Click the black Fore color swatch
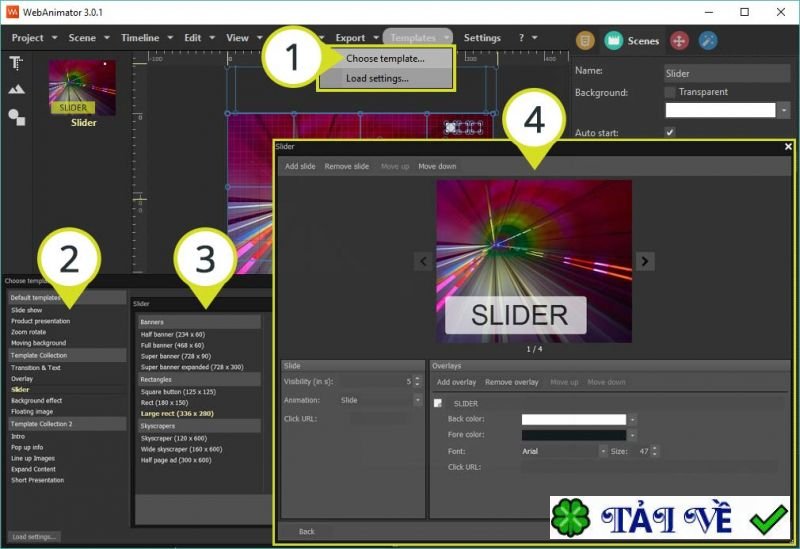 click(573, 436)
